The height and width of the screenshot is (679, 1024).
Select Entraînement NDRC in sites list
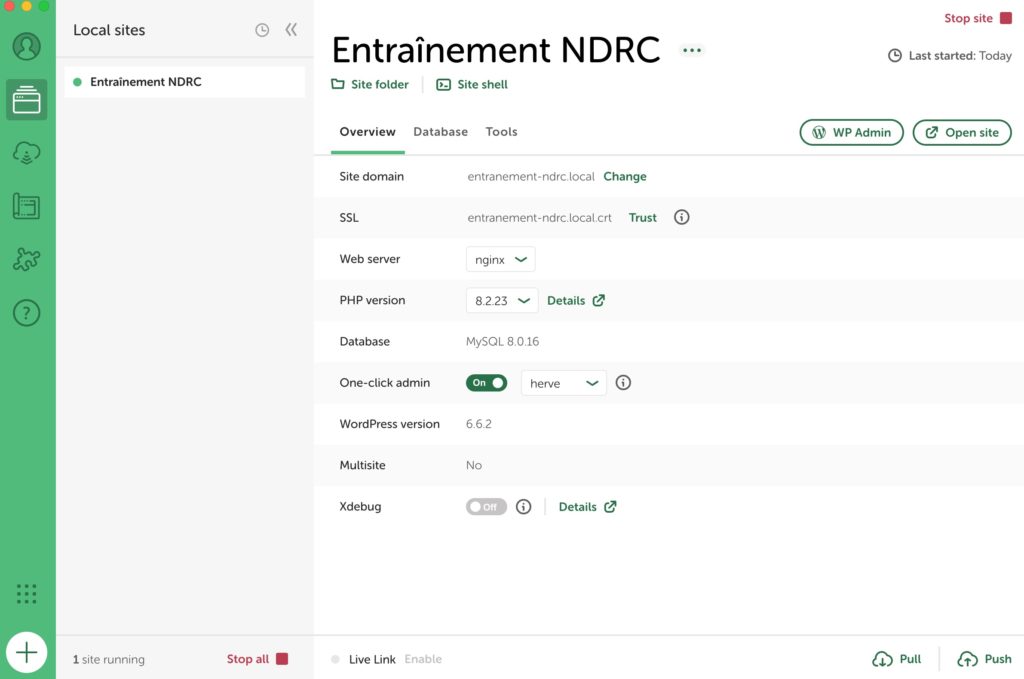pyautogui.click(x=185, y=82)
